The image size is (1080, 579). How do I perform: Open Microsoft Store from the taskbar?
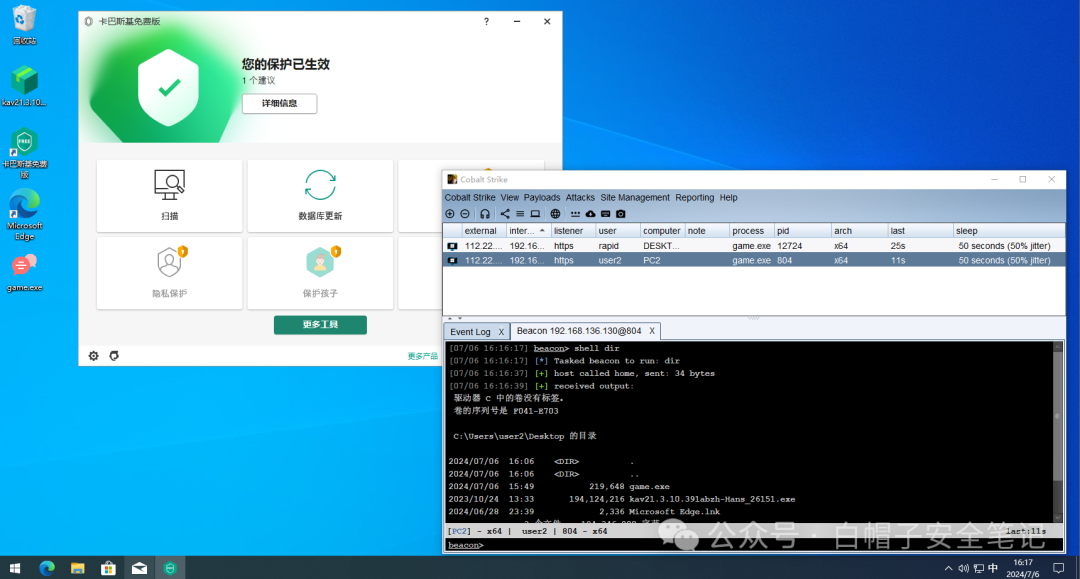[108, 568]
